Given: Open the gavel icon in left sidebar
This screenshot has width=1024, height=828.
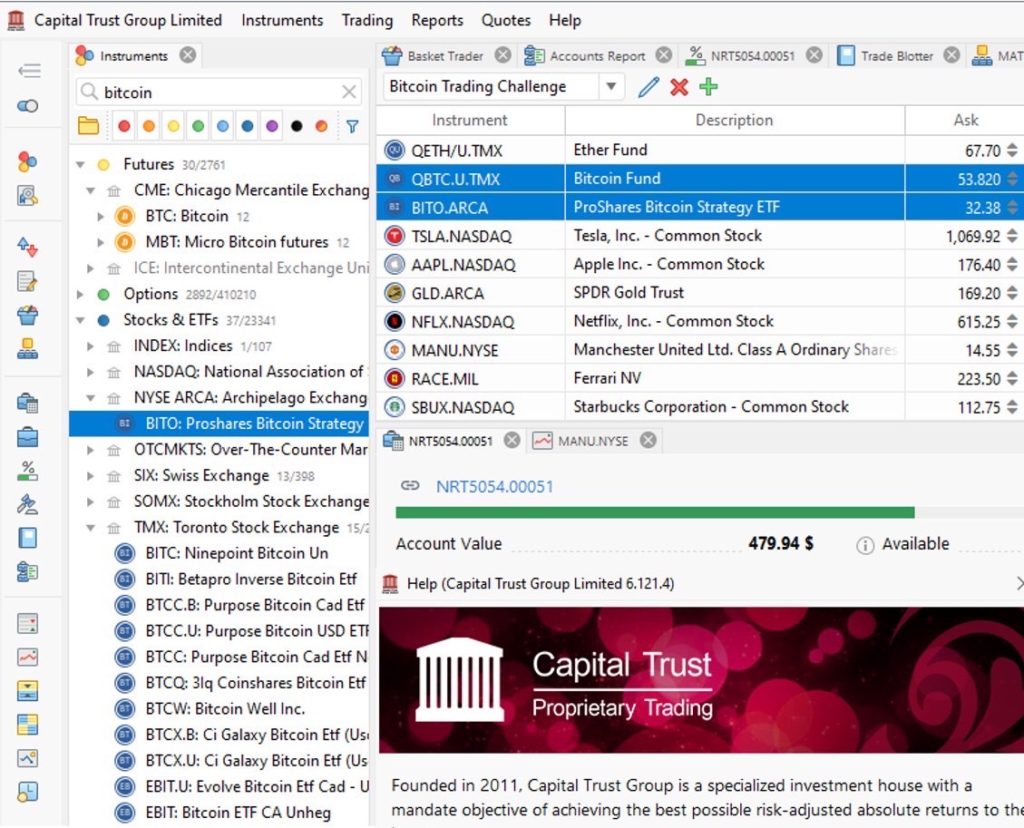Looking at the screenshot, I should click(x=28, y=503).
